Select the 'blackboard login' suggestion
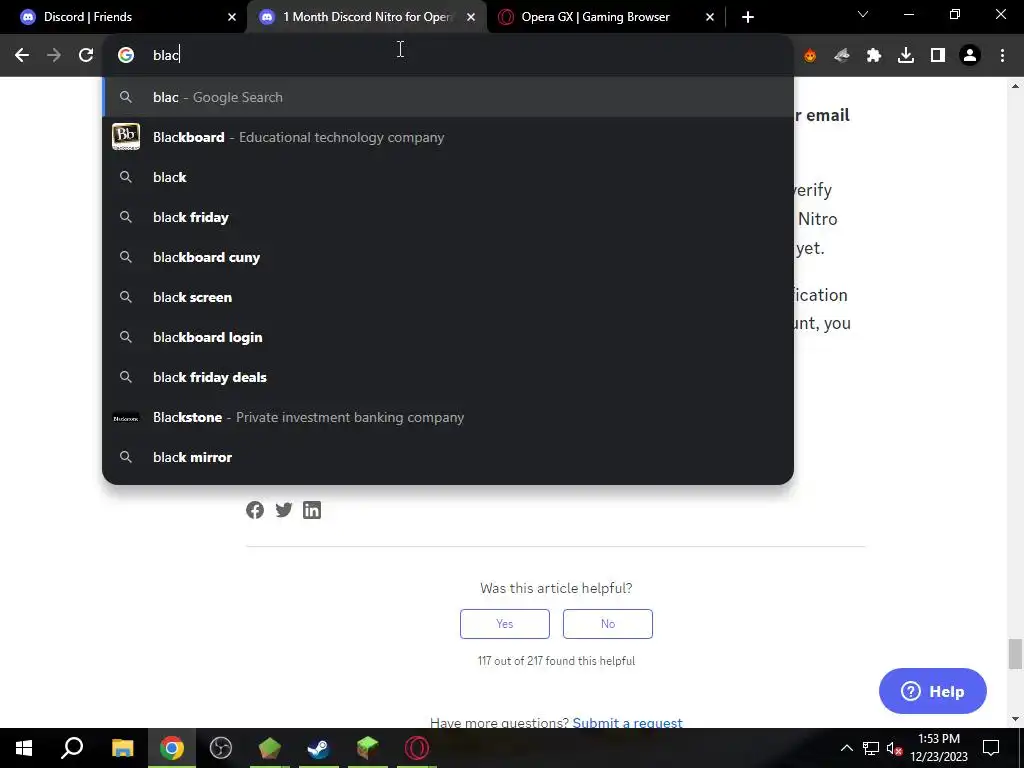Viewport: 1024px width, 768px height. (x=448, y=337)
